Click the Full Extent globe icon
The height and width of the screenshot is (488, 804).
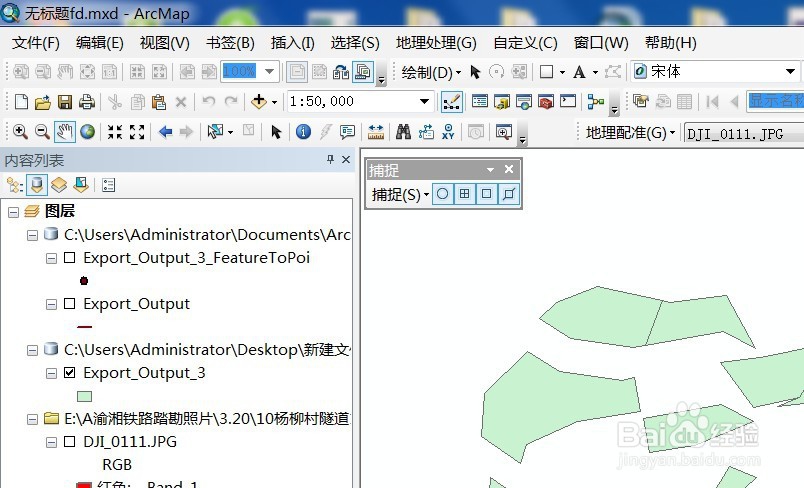(x=88, y=132)
